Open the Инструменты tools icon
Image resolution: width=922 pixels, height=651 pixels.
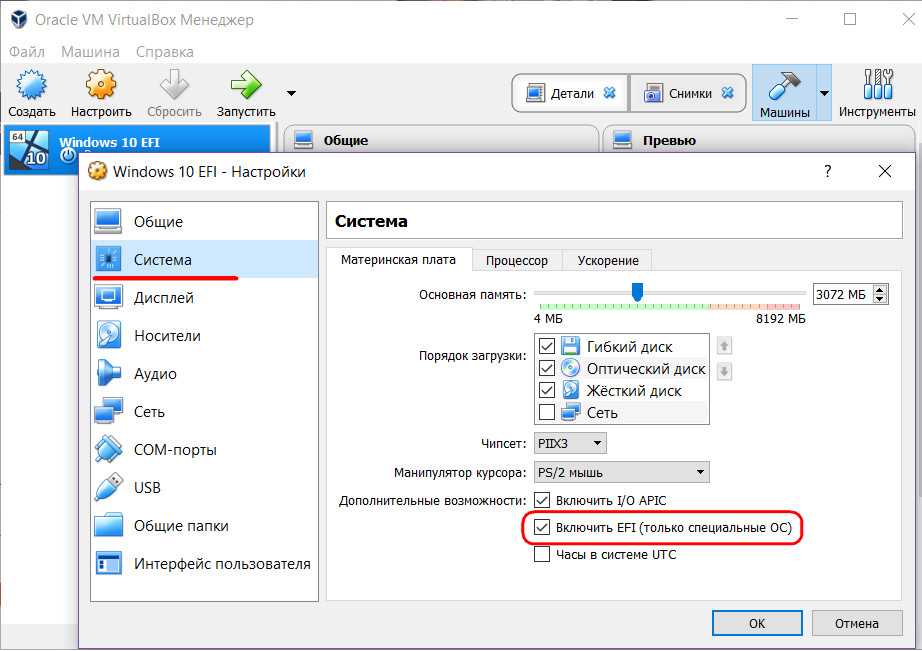877,86
